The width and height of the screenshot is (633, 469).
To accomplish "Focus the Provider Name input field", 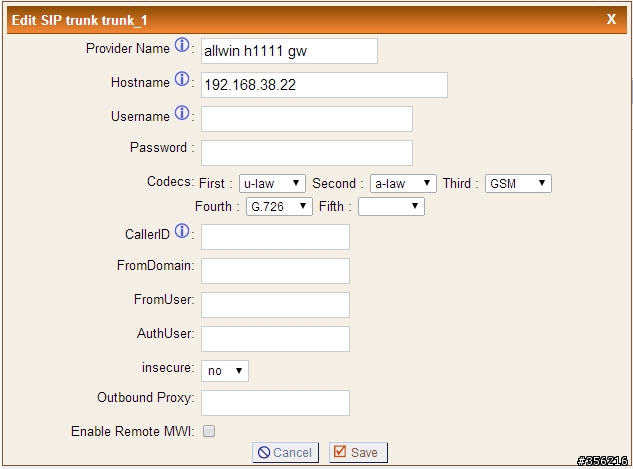I will (289, 51).
